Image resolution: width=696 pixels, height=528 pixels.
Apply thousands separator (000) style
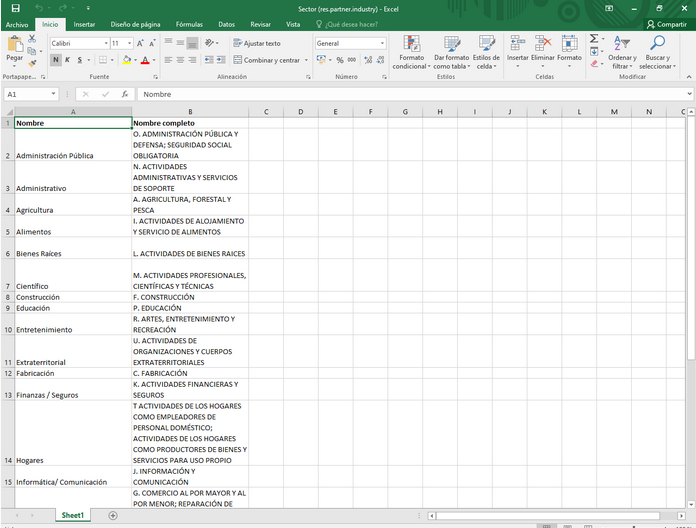352,60
